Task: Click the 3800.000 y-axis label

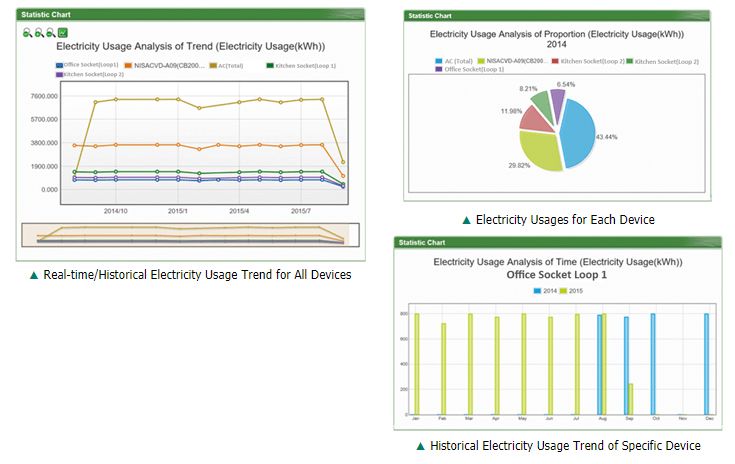Action: coord(44,143)
